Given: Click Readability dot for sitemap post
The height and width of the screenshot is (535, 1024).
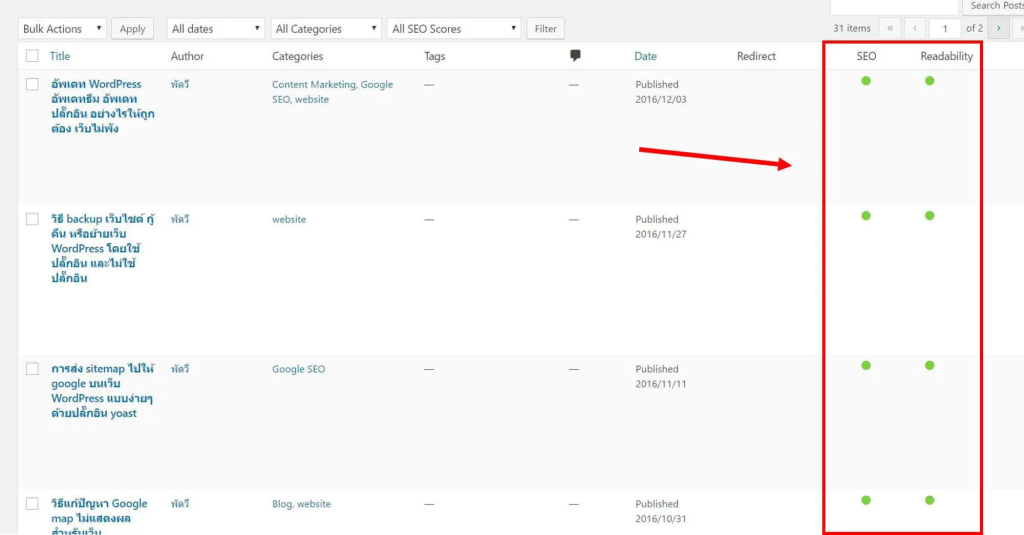Looking at the screenshot, I should [x=930, y=366].
